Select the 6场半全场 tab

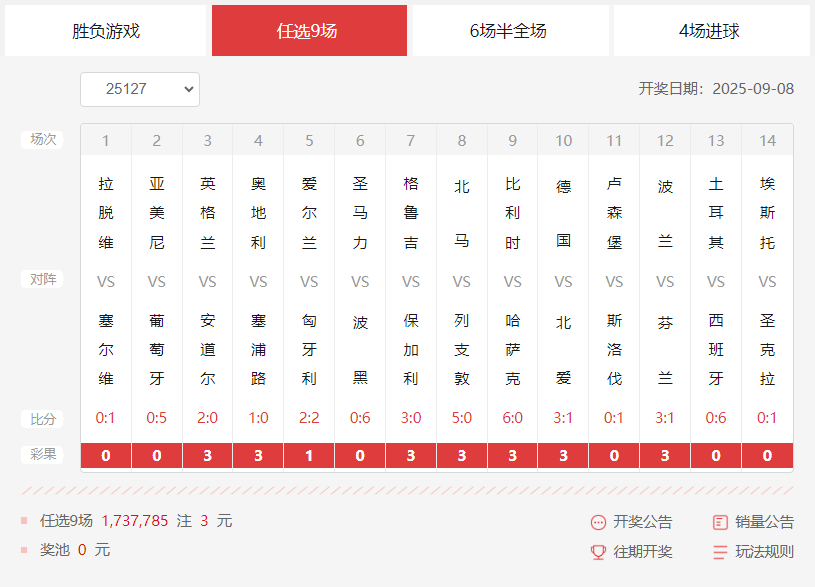click(508, 31)
